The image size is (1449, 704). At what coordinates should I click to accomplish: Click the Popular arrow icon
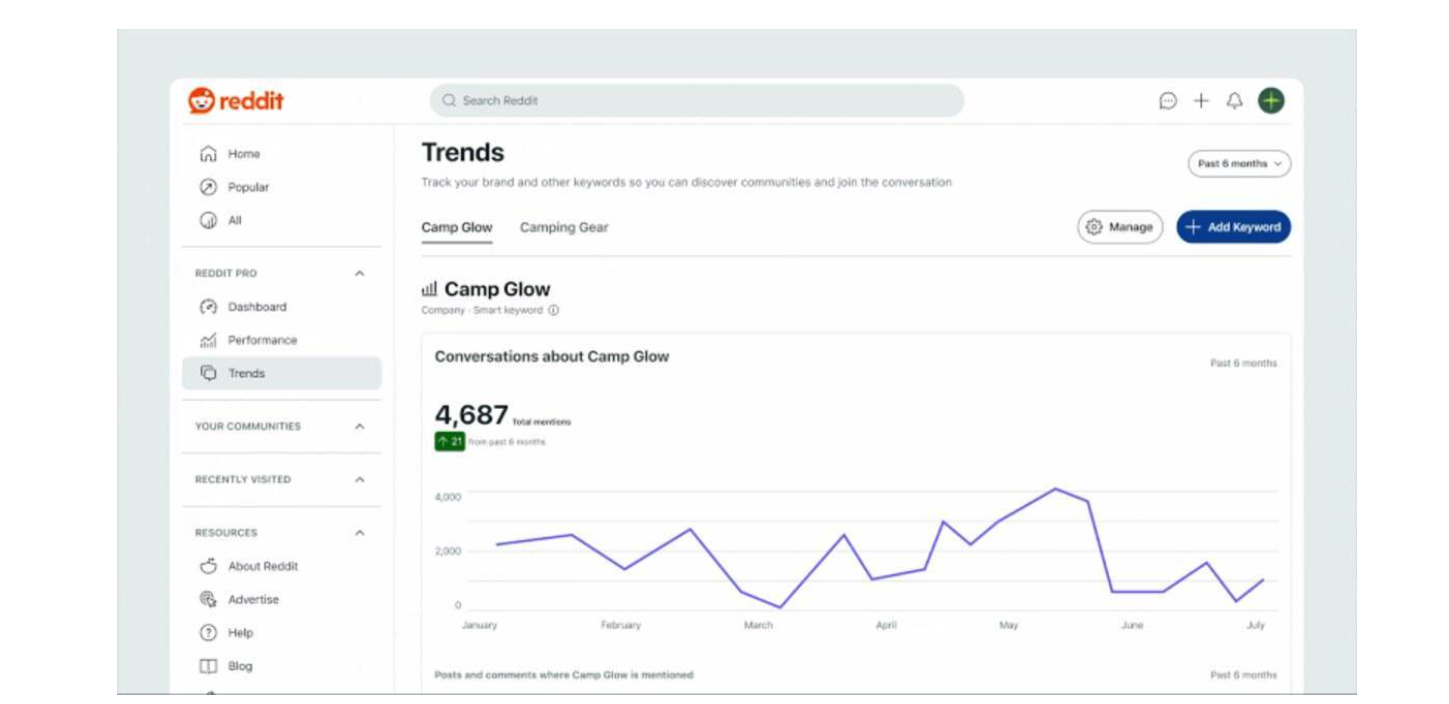point(208,187)
